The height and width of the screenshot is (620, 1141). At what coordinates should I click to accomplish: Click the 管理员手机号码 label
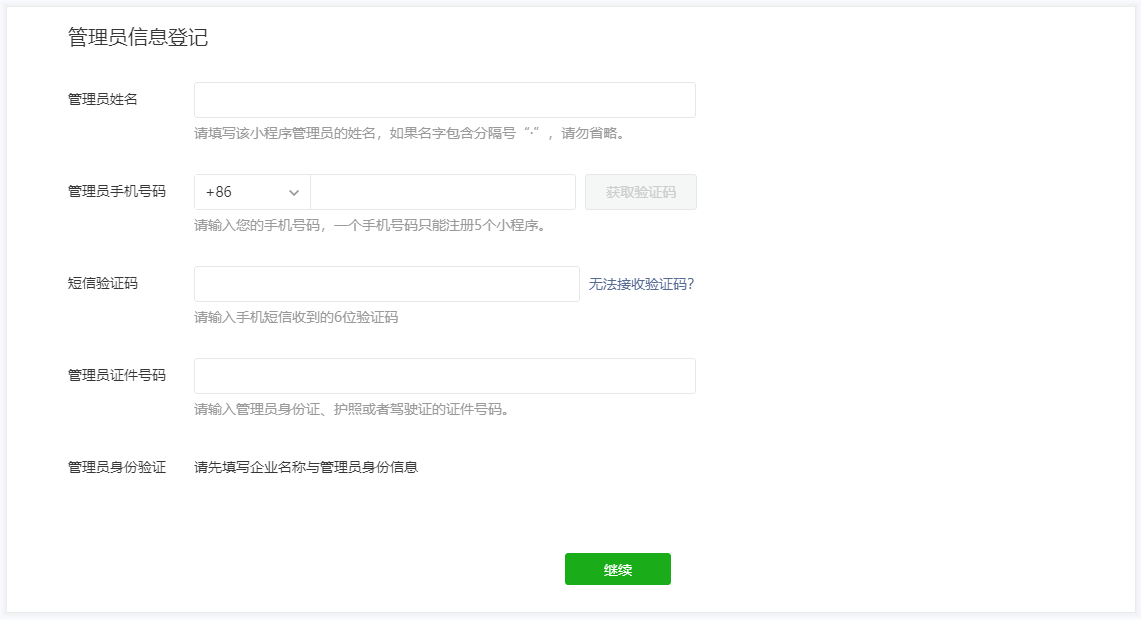[117, 191]
